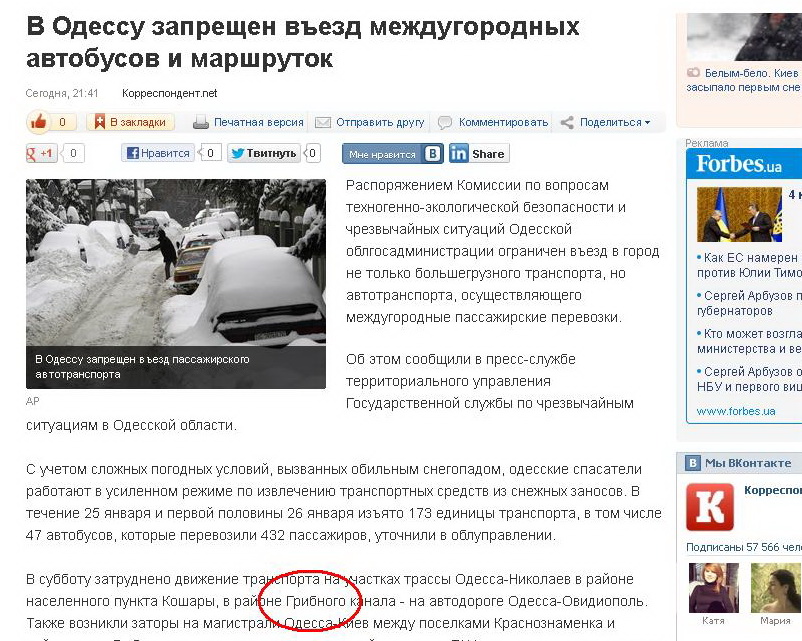This screenshot has height=641, width=802.
Task: Click the Facebook 'Нравится' button
Action: (x=158, y=153)
